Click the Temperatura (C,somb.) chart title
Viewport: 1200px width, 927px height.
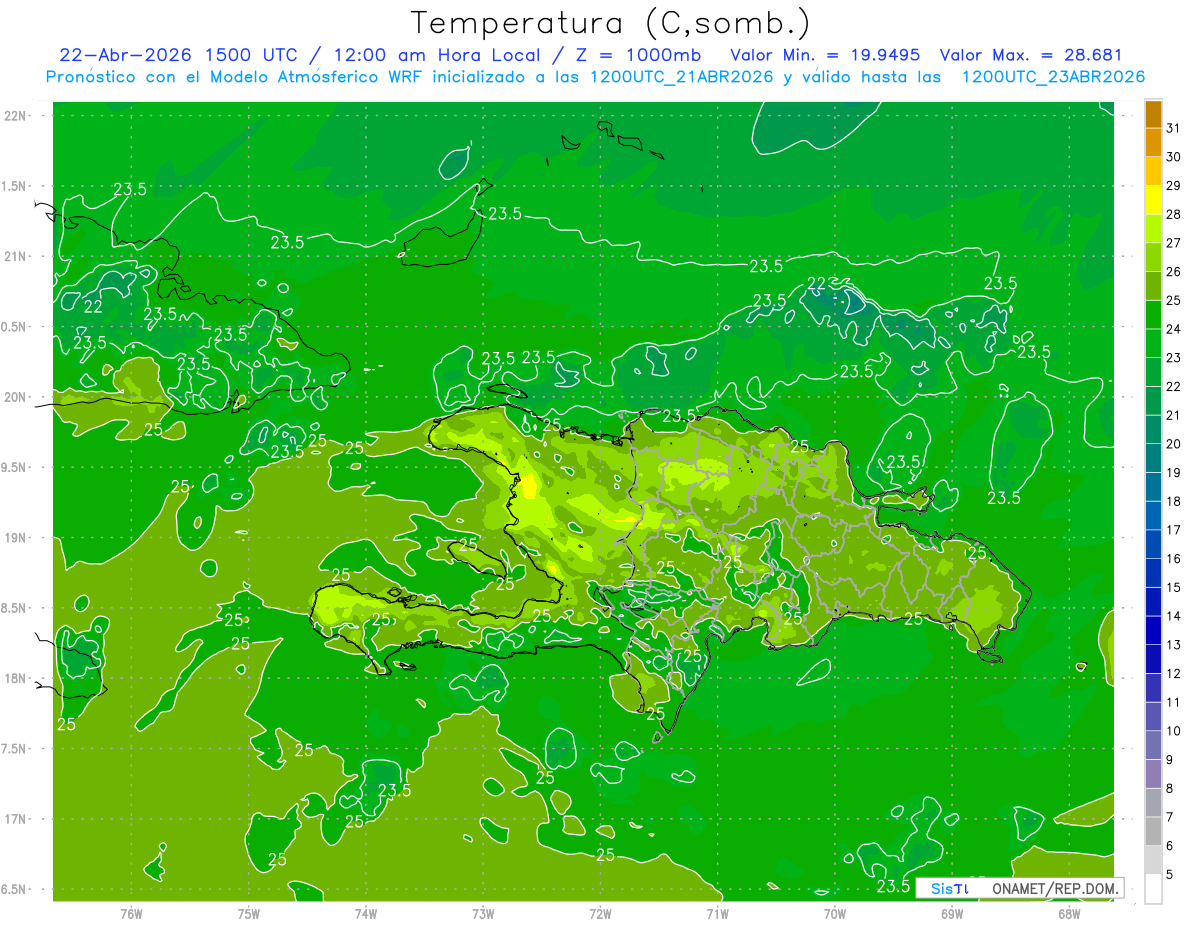pyautogui.click(x=611, y=22)
